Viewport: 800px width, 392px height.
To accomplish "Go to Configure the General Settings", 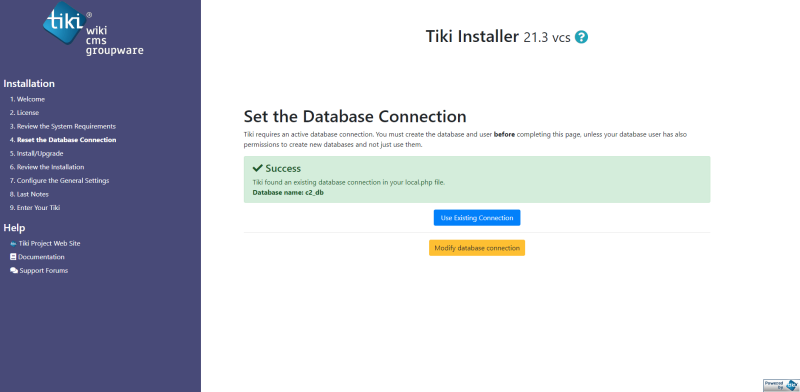I will coord(59,181).
